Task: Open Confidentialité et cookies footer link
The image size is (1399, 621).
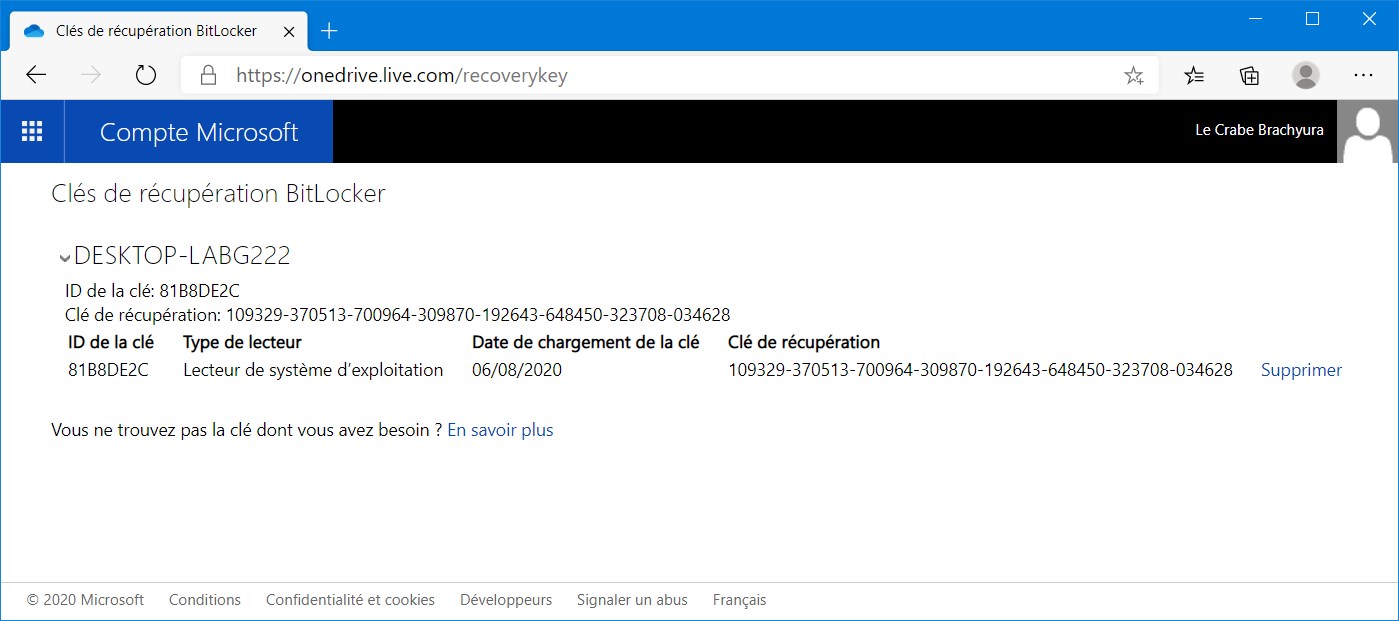Action: click(350, 600)
